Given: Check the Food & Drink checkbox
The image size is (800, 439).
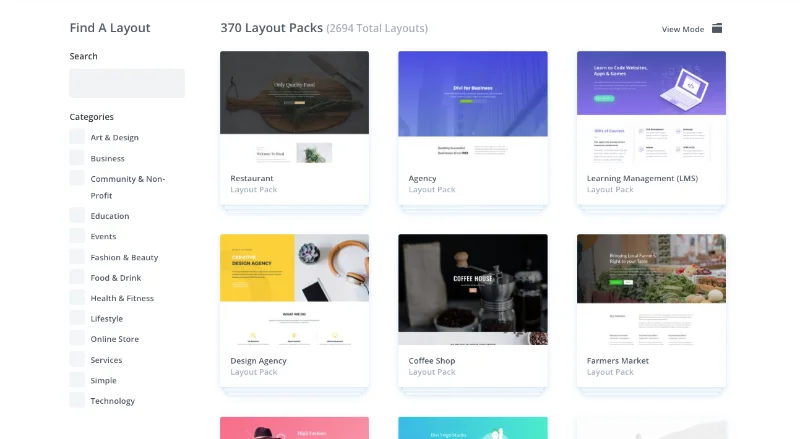Looking at the screenshot, I should click(77, 277).
